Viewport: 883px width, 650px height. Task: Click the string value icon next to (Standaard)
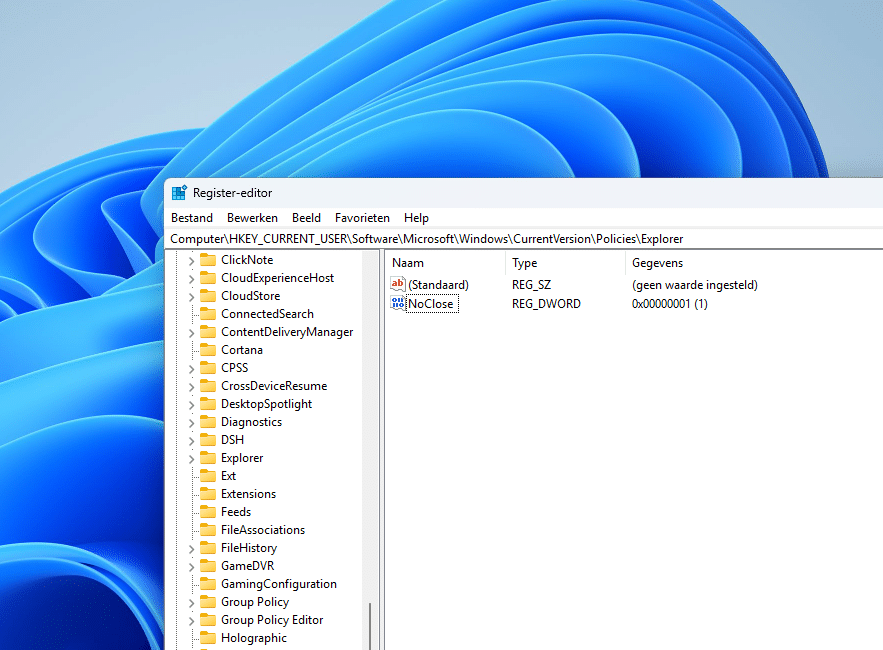click(x=397, y=284)
